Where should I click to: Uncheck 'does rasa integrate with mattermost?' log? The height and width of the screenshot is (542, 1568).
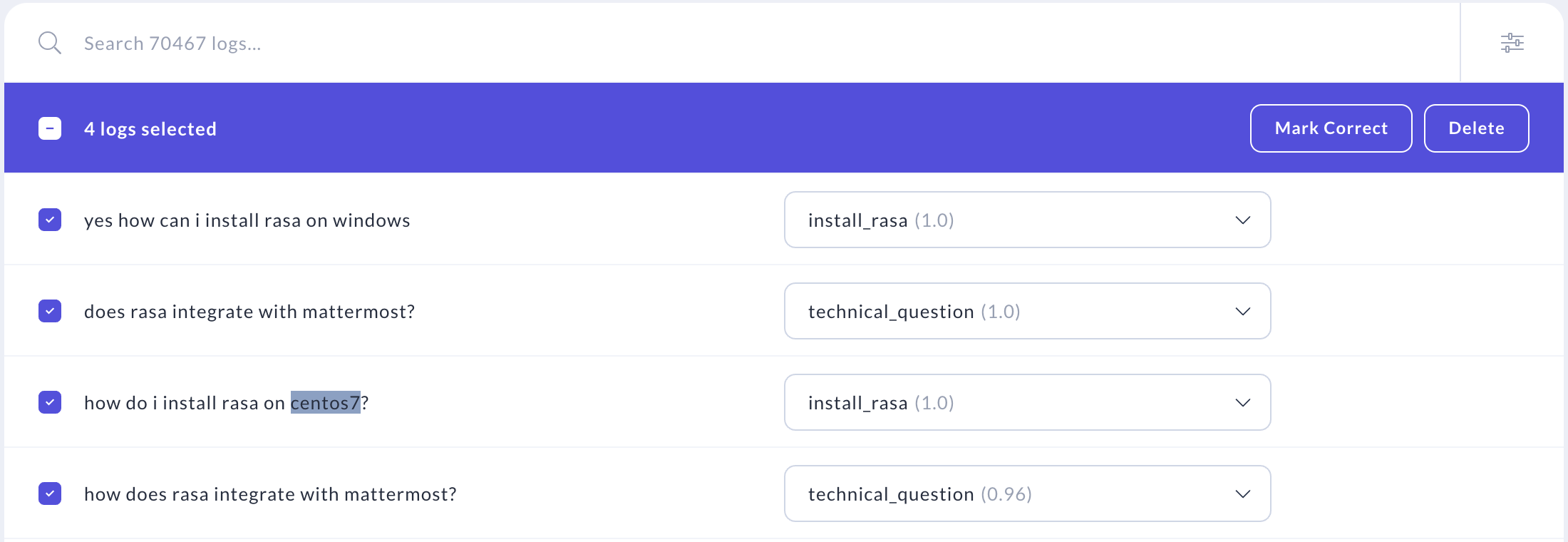(x=50, y=311)
